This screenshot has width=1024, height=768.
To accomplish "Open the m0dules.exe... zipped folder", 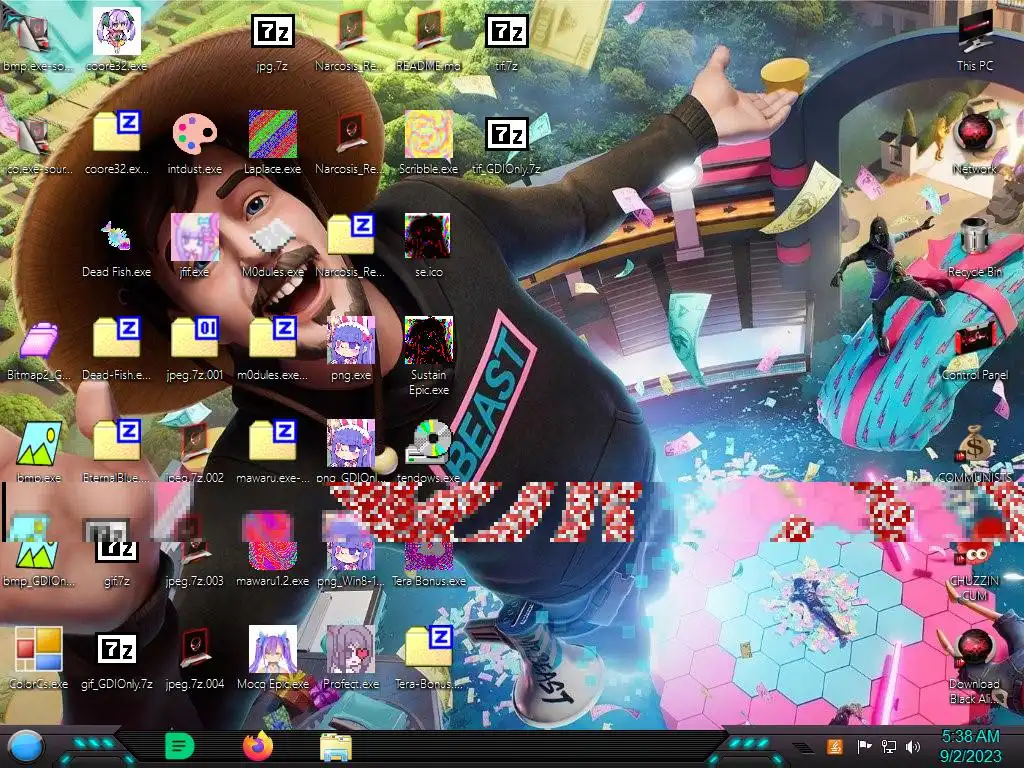I will click(272, 338).
